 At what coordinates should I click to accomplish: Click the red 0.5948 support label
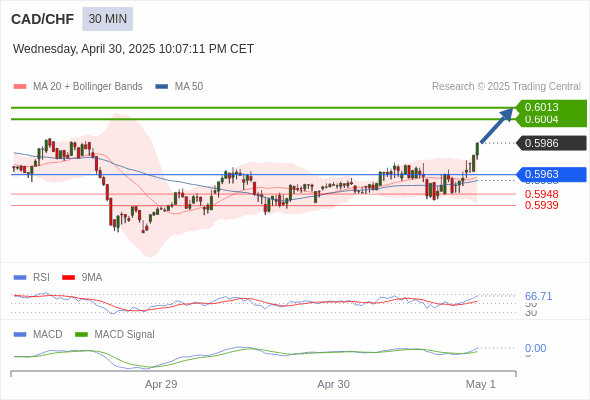(x=541, y=194)
